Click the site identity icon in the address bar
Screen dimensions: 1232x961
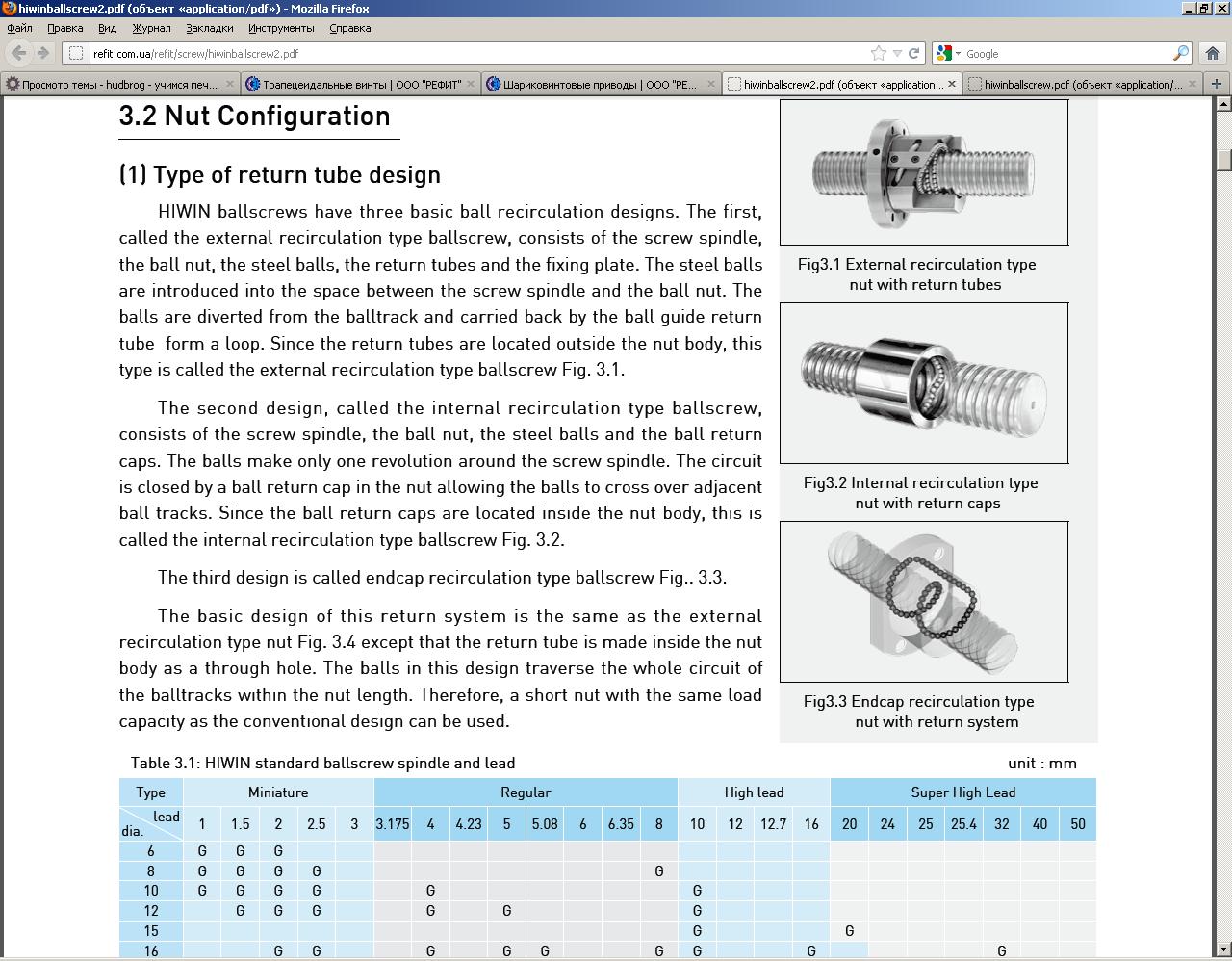76,54
